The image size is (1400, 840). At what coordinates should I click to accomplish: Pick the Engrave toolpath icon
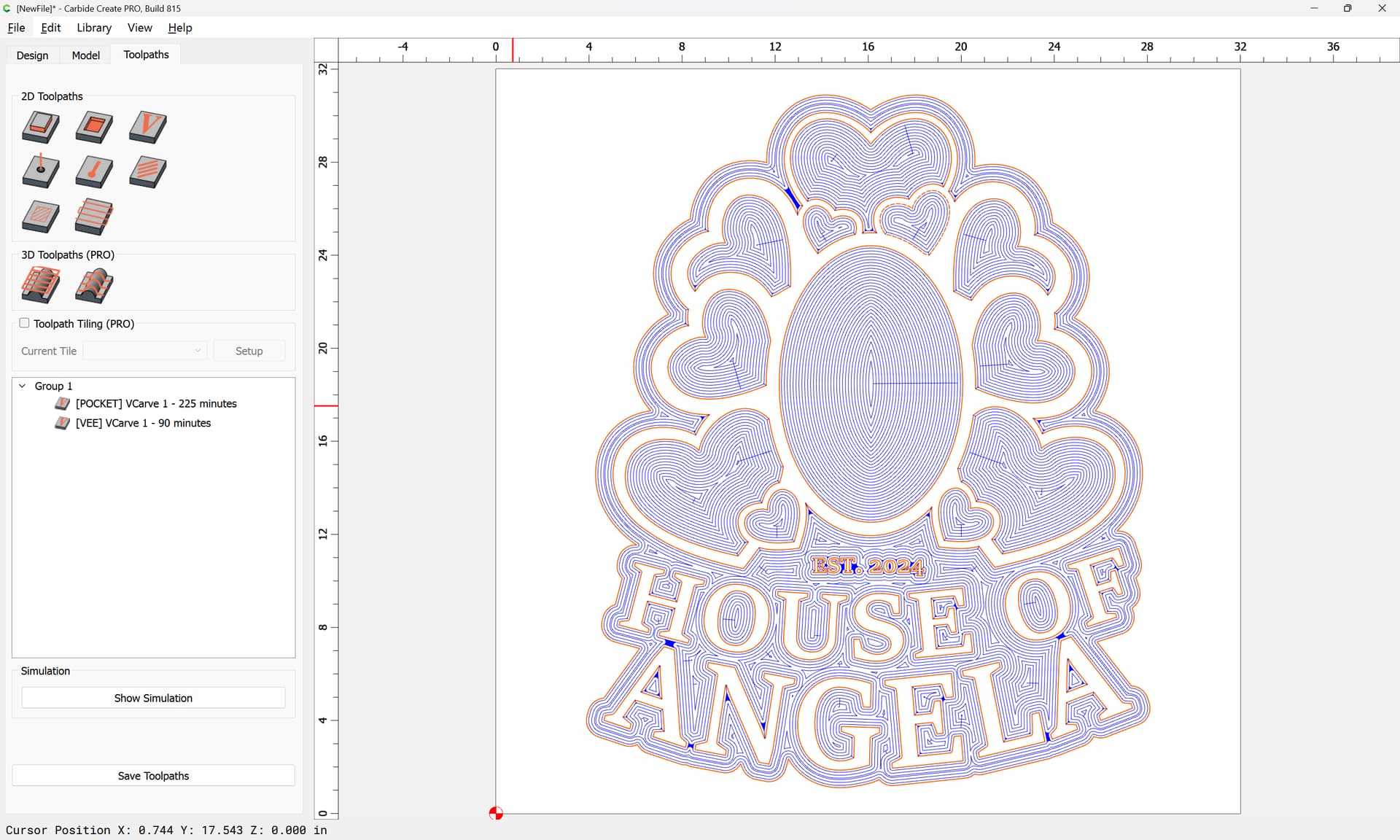[94, 172]
